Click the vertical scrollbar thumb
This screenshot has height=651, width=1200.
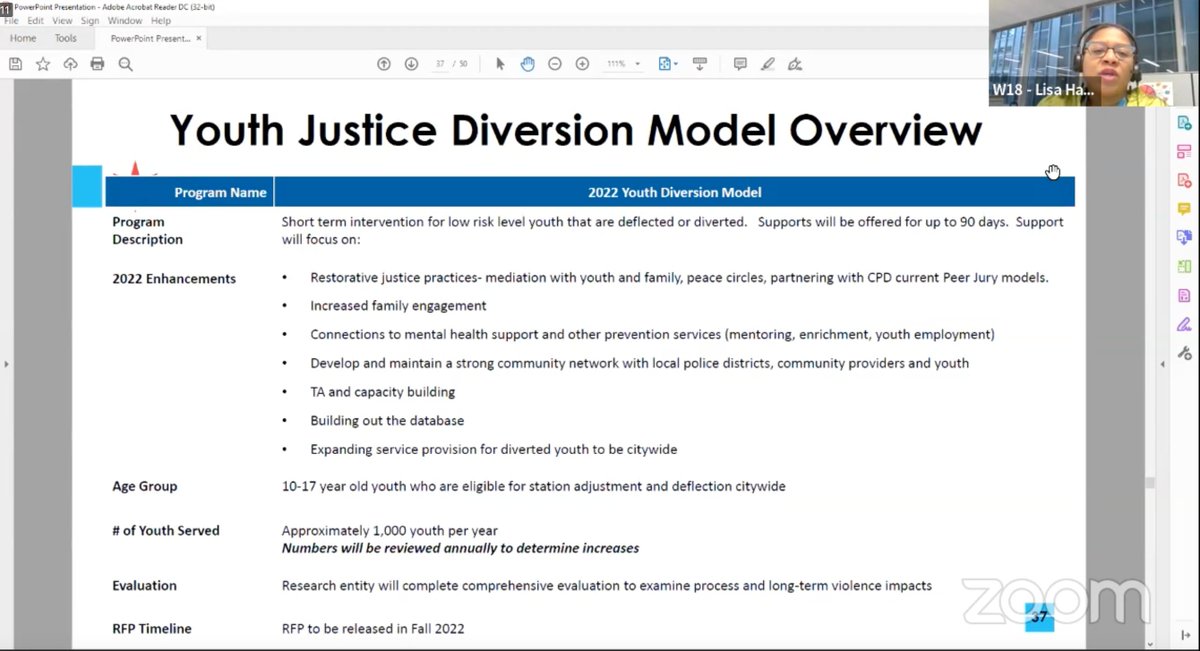1150,482
